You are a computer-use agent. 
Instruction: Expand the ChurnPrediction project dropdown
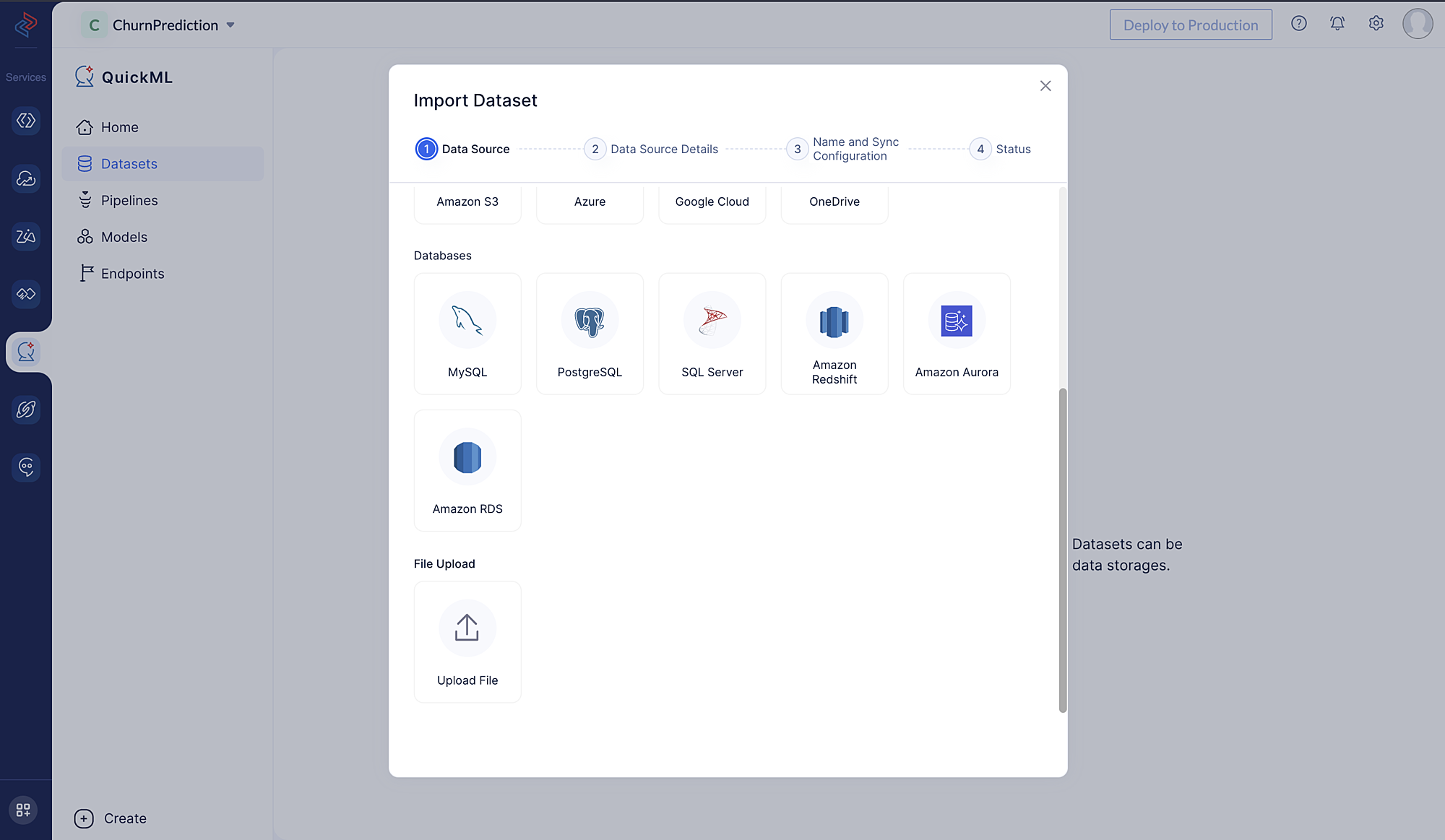229,25
